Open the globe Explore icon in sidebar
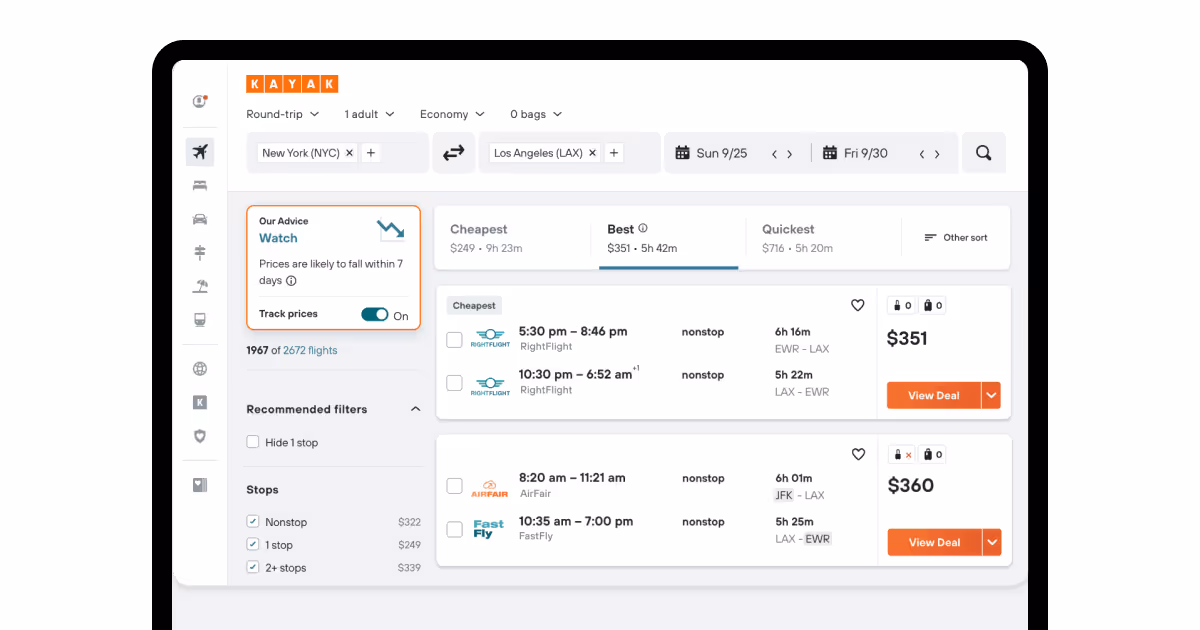 (200, 369)
